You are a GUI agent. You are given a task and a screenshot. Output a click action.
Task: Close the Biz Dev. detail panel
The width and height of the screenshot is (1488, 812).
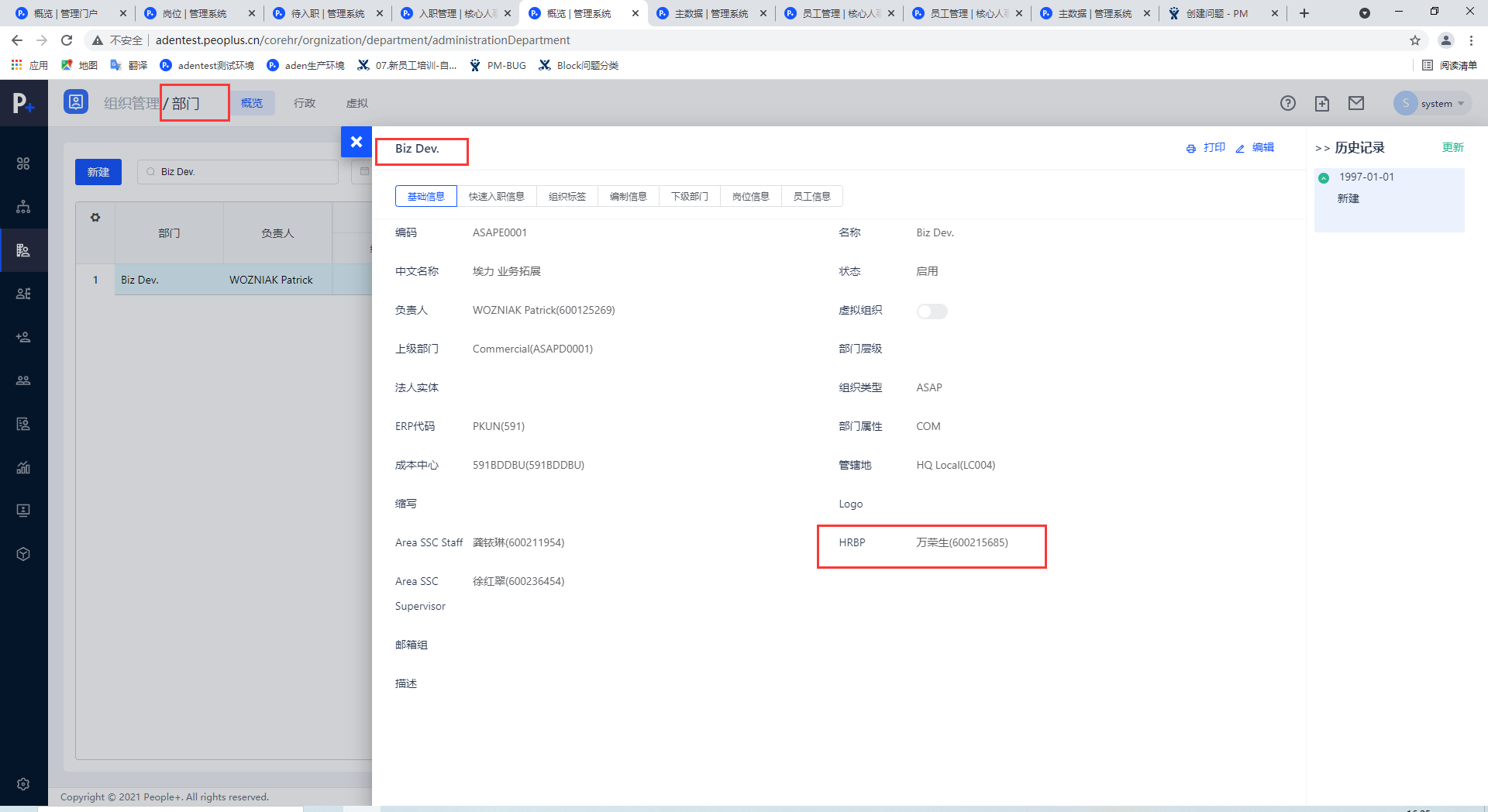[356, 142]
